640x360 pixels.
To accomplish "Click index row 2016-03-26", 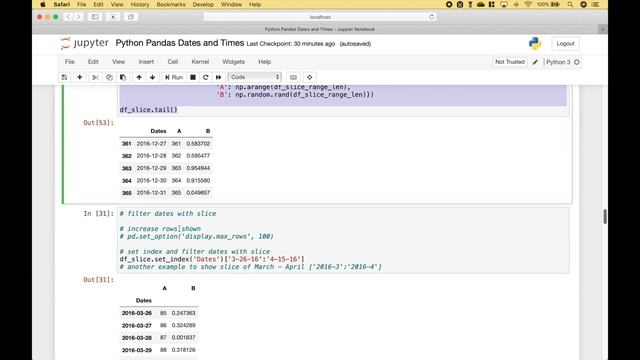I will 137,313.
